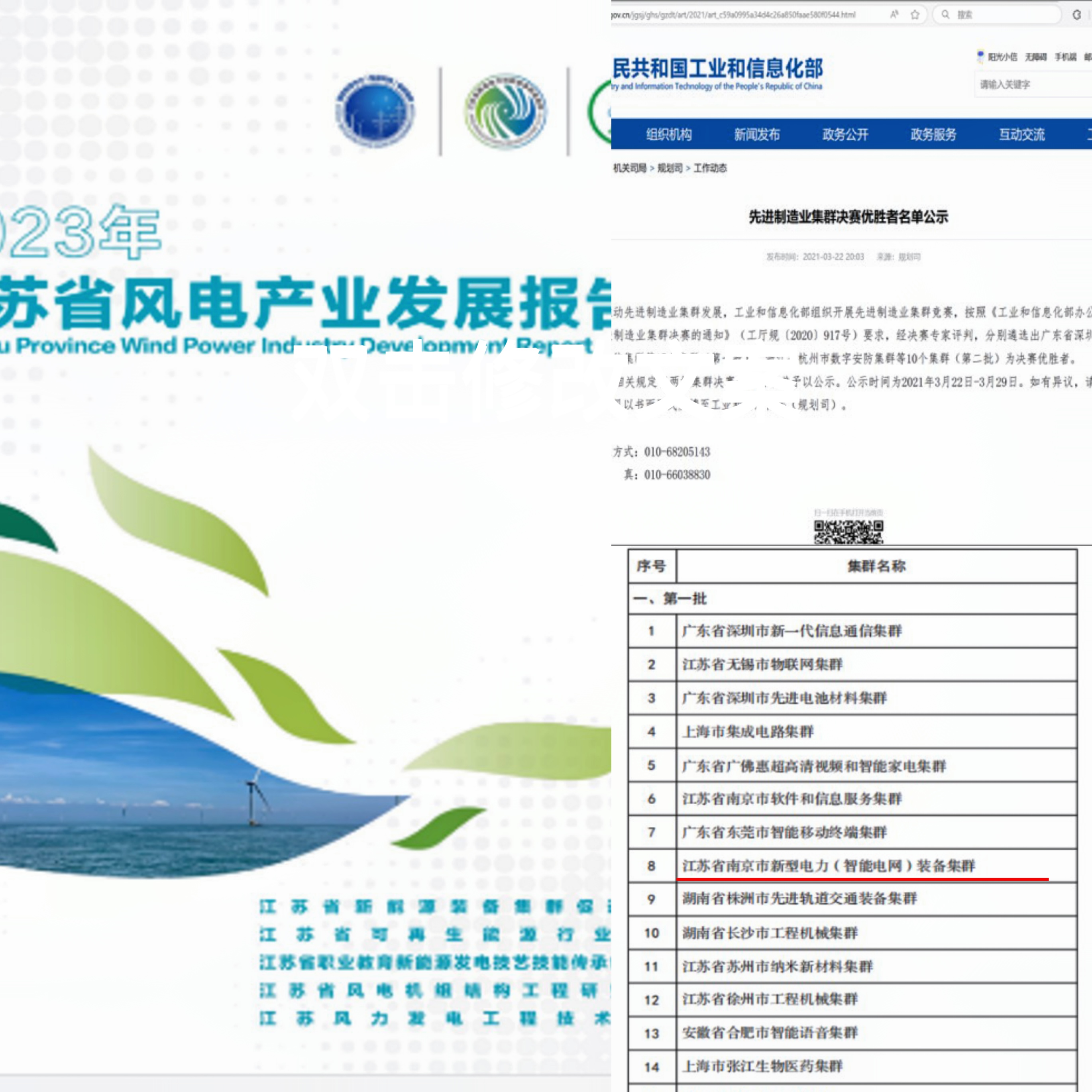Click the 集群名称 table header
The height and width of the screenshot is (1092, 1092).
tap(876, 566)
